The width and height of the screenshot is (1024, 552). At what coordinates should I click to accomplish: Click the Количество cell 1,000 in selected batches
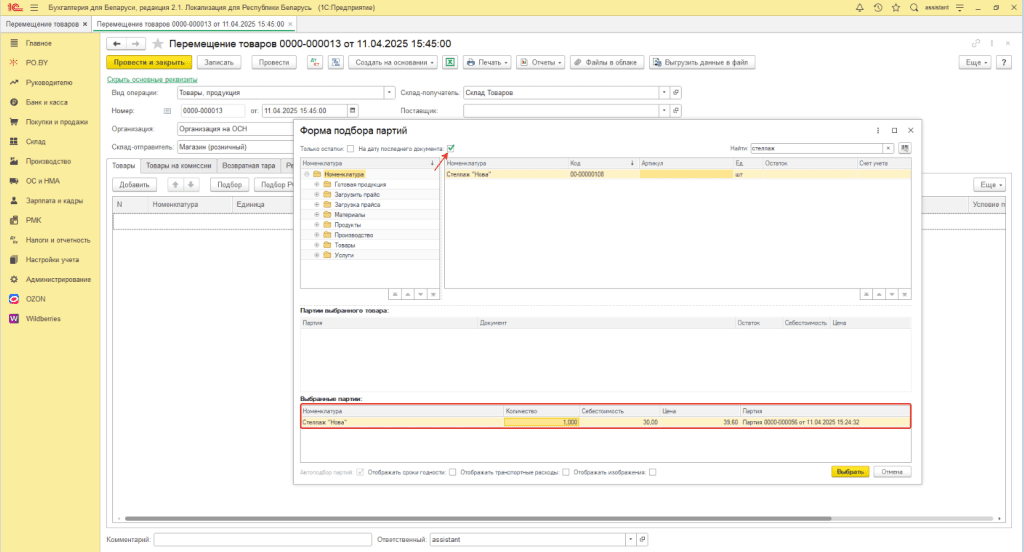click(541, 422)
